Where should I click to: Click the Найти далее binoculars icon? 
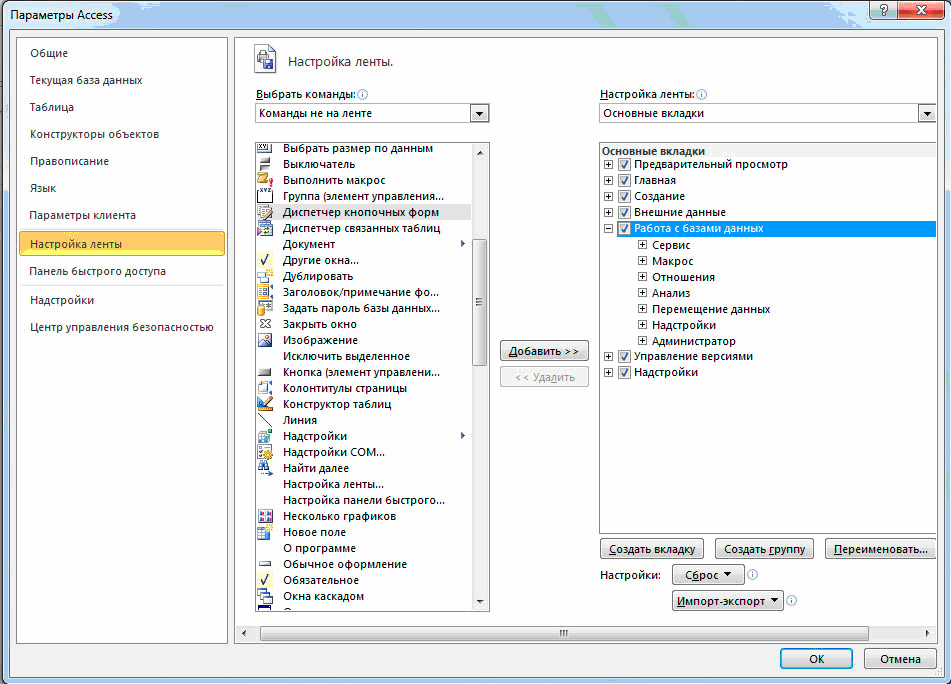coord(264,468)
